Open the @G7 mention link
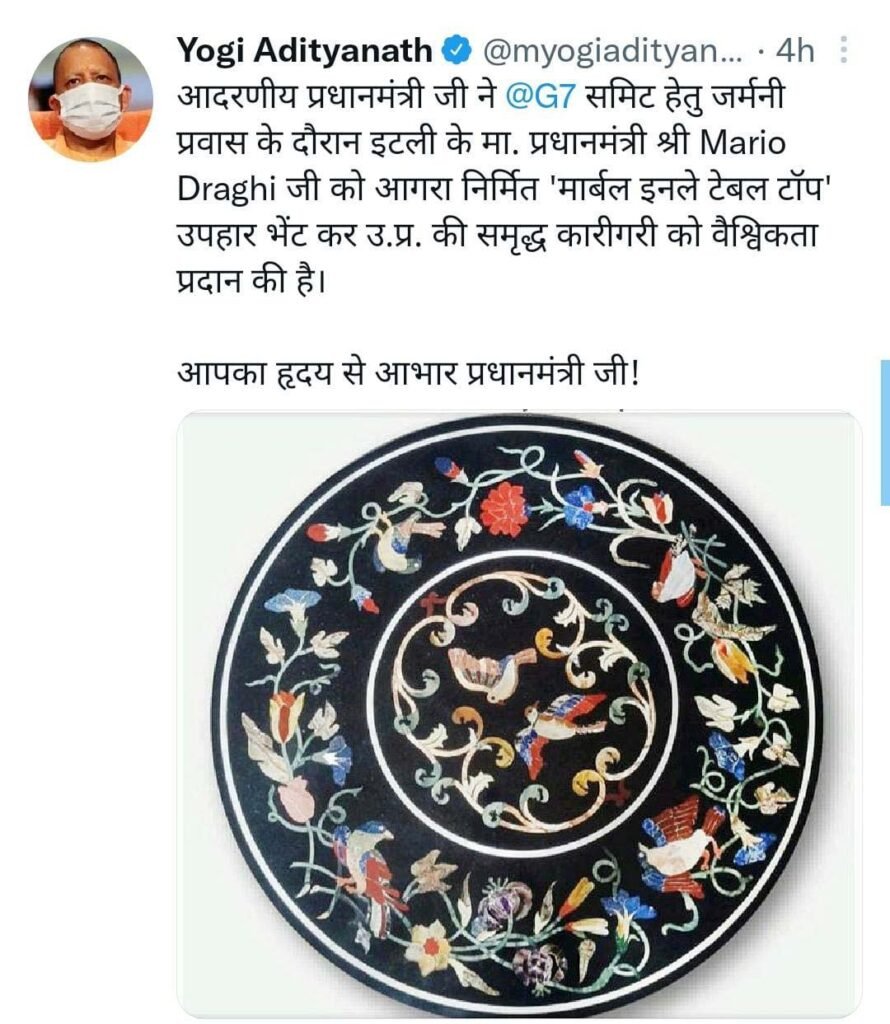The image size is (890, 1024). pos(541,97)
